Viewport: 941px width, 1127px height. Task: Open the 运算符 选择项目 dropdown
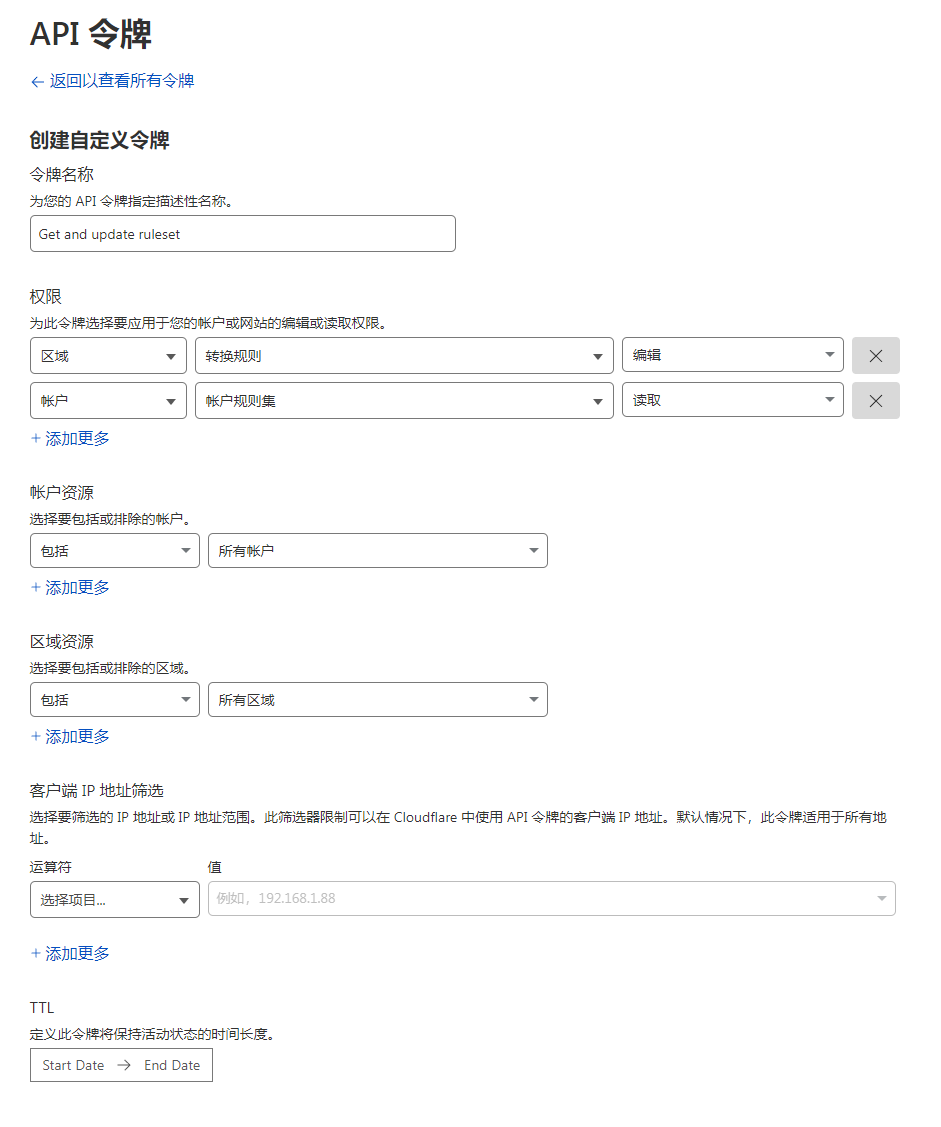(x=115, y=900)
